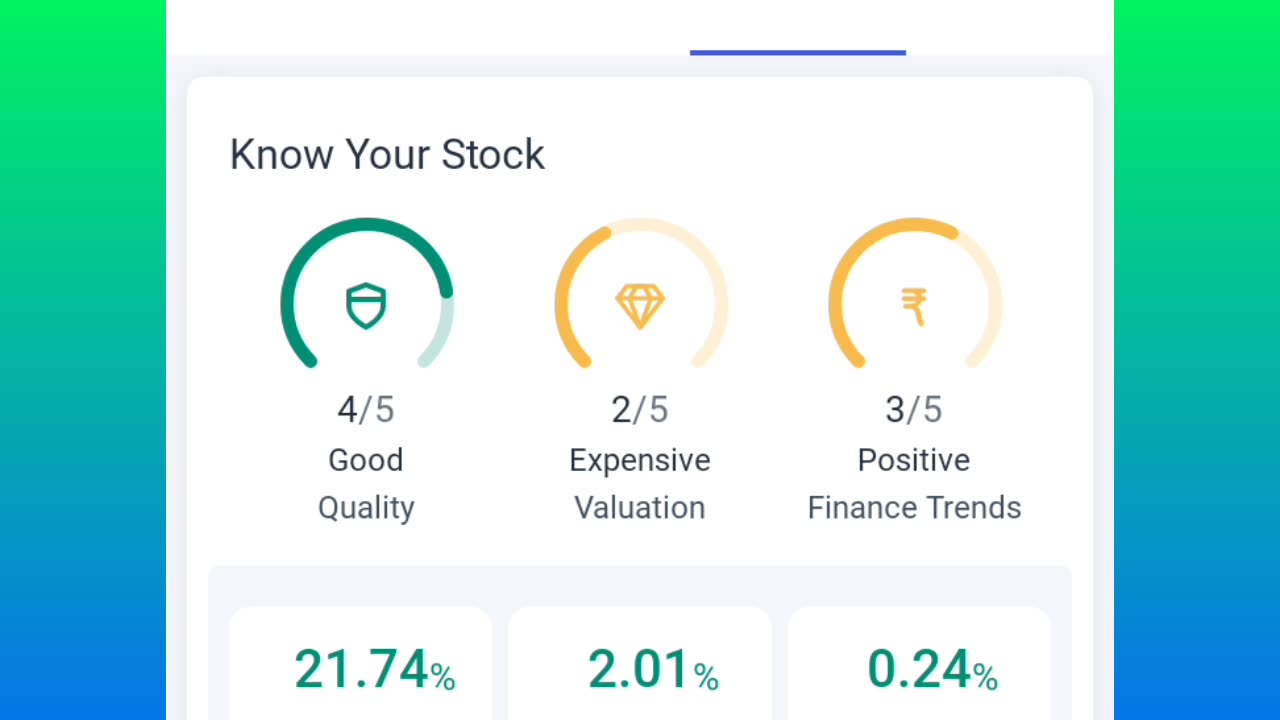Click the rupee symbol finance icon
This screenshot has width=1280, height=720.
[914, 305]
